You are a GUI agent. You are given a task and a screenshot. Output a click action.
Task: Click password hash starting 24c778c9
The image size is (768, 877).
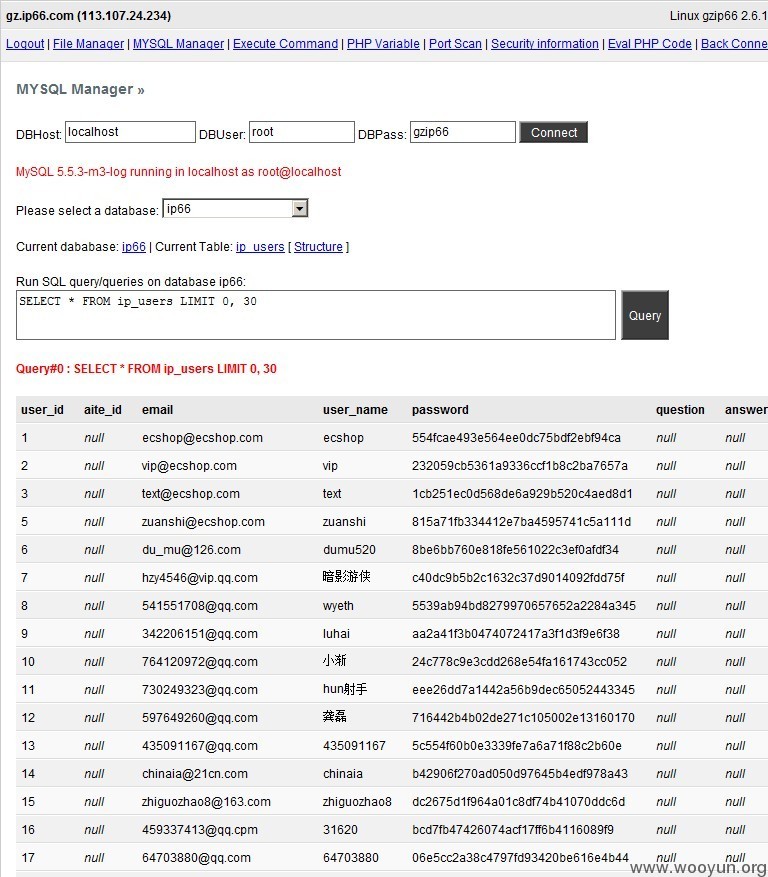519,661
